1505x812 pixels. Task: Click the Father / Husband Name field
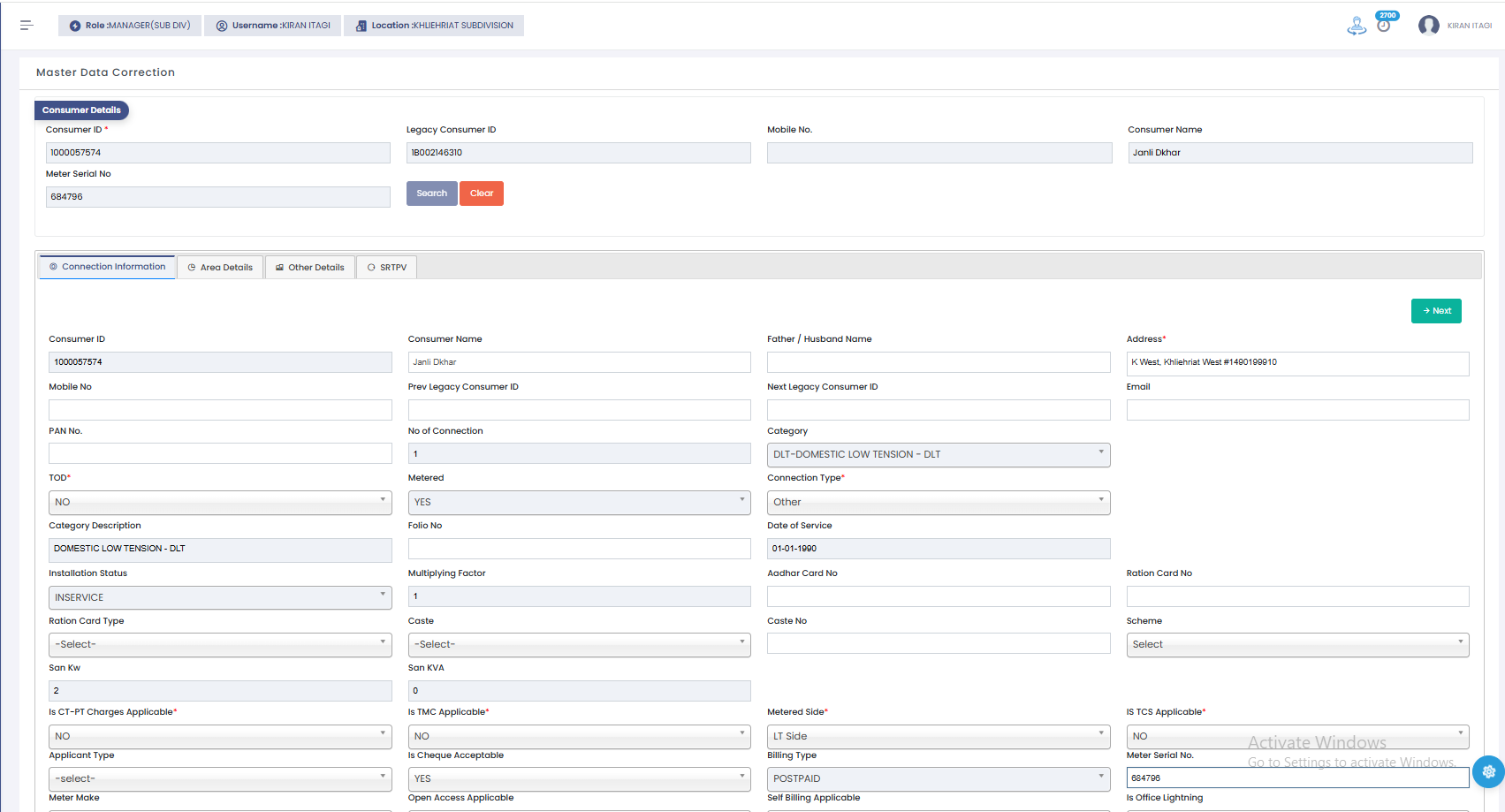click(939, 362)
